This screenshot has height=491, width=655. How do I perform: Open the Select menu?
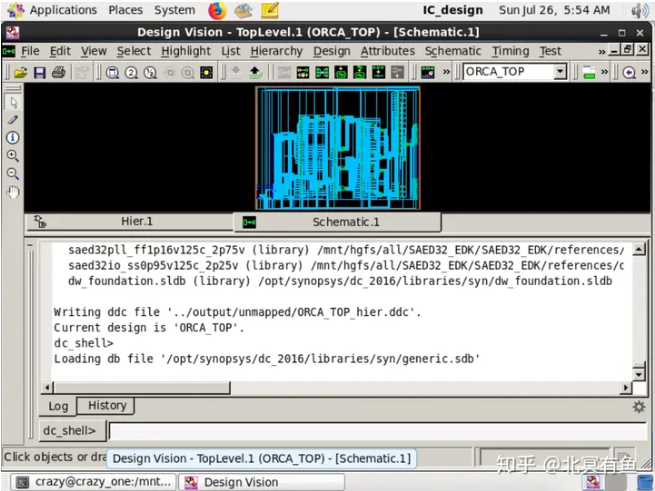(134, 51)
